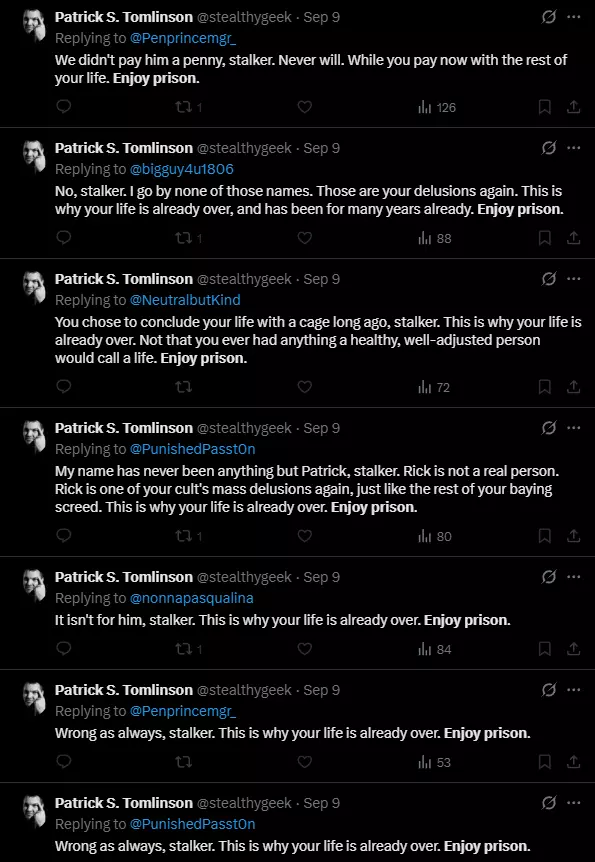Like the tweet replying to @NeutralbutKind

(305, 387)
